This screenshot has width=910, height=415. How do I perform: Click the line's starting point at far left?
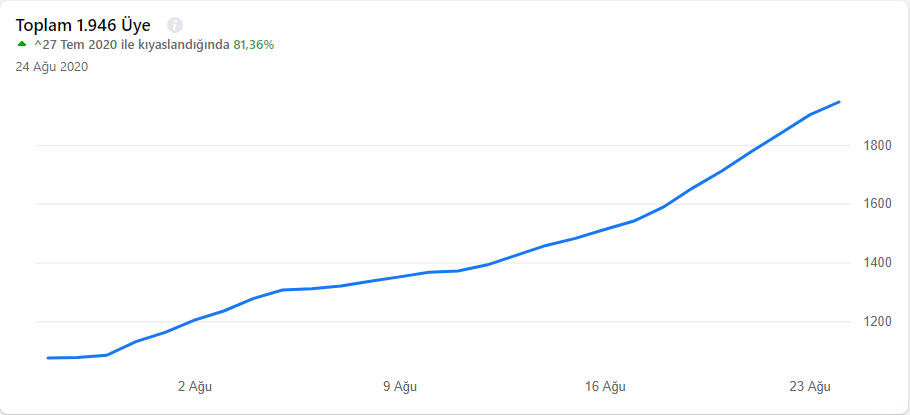point(48,358)
